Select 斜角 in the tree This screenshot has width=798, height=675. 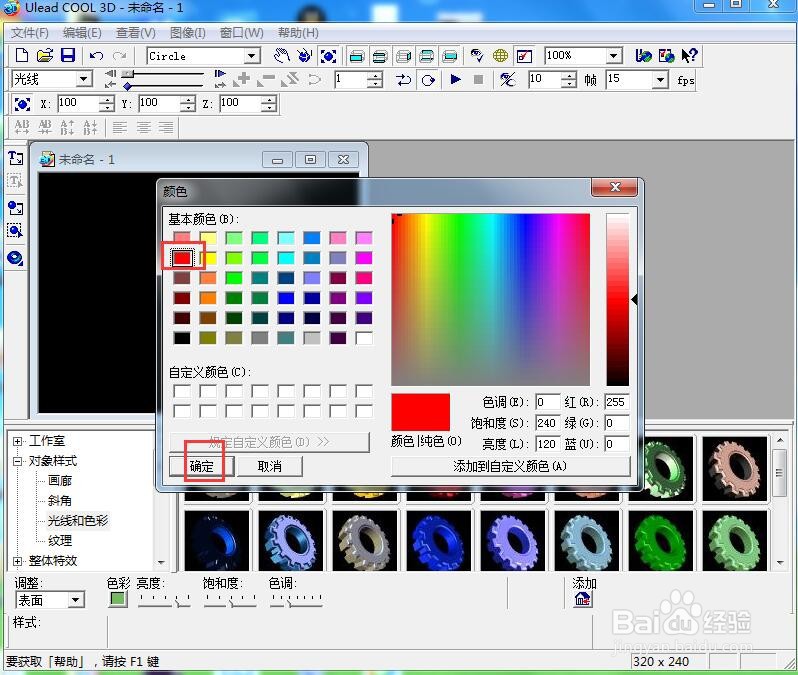coord(60,500)
